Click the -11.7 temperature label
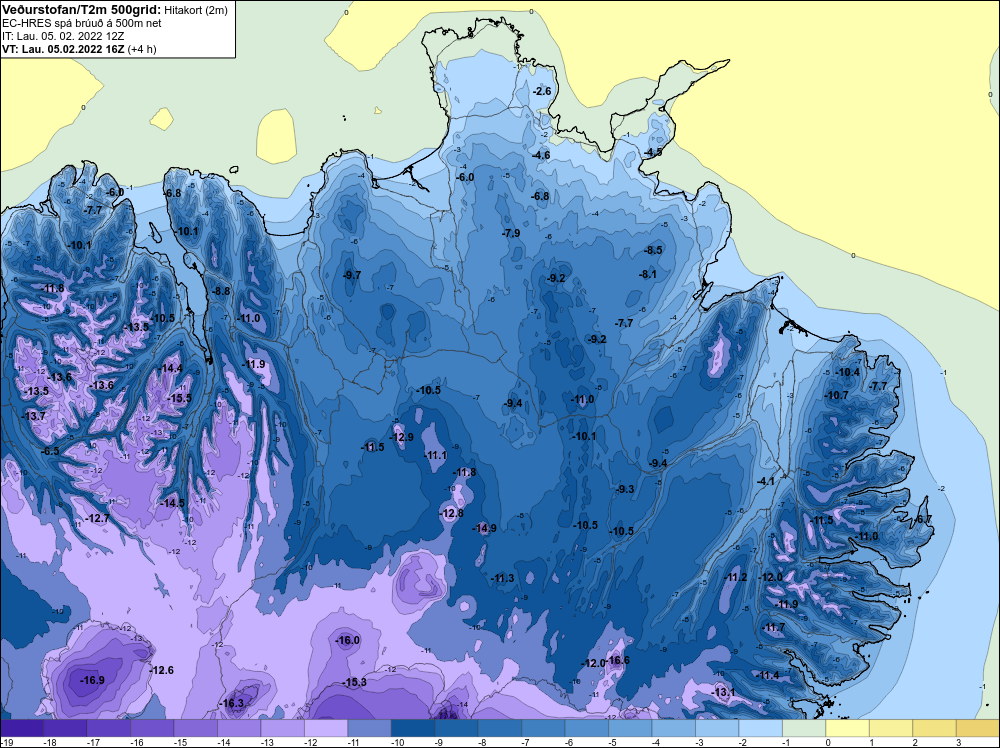This screenshot has width=1000, height=748. point(774,627)
